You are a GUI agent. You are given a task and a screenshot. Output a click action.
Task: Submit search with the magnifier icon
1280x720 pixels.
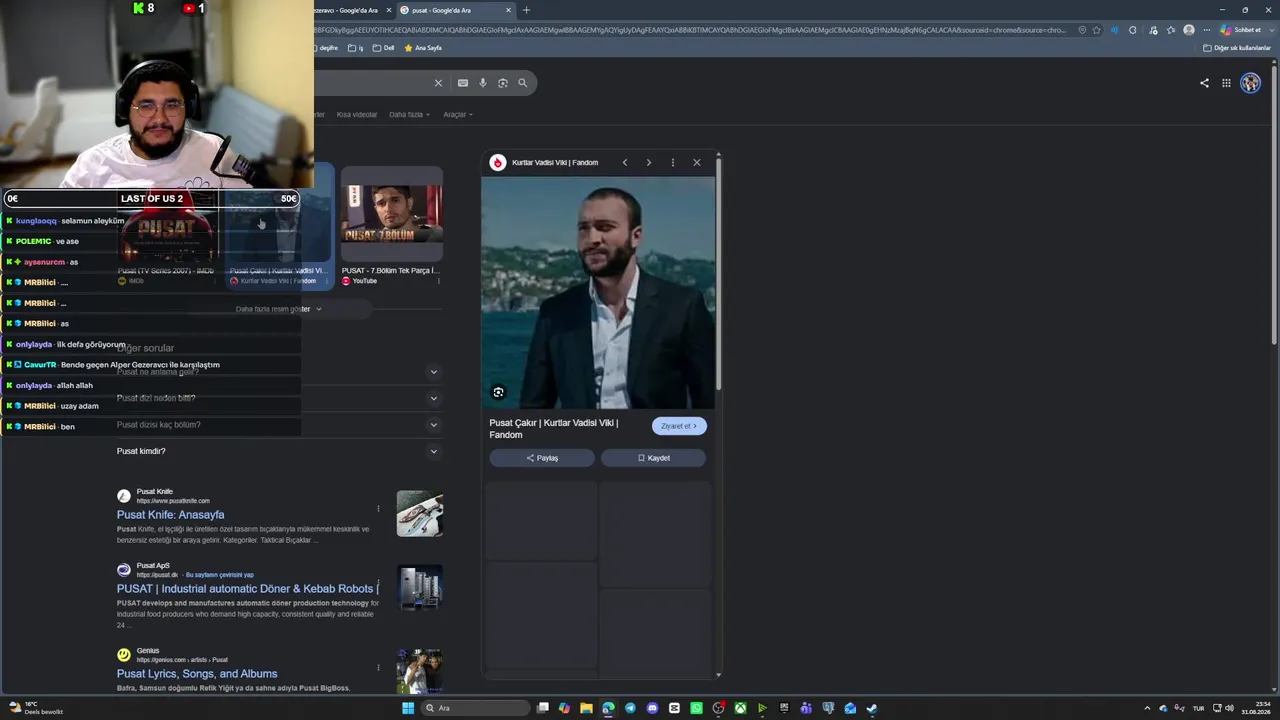pyautogui.click(x=522, y=83)
